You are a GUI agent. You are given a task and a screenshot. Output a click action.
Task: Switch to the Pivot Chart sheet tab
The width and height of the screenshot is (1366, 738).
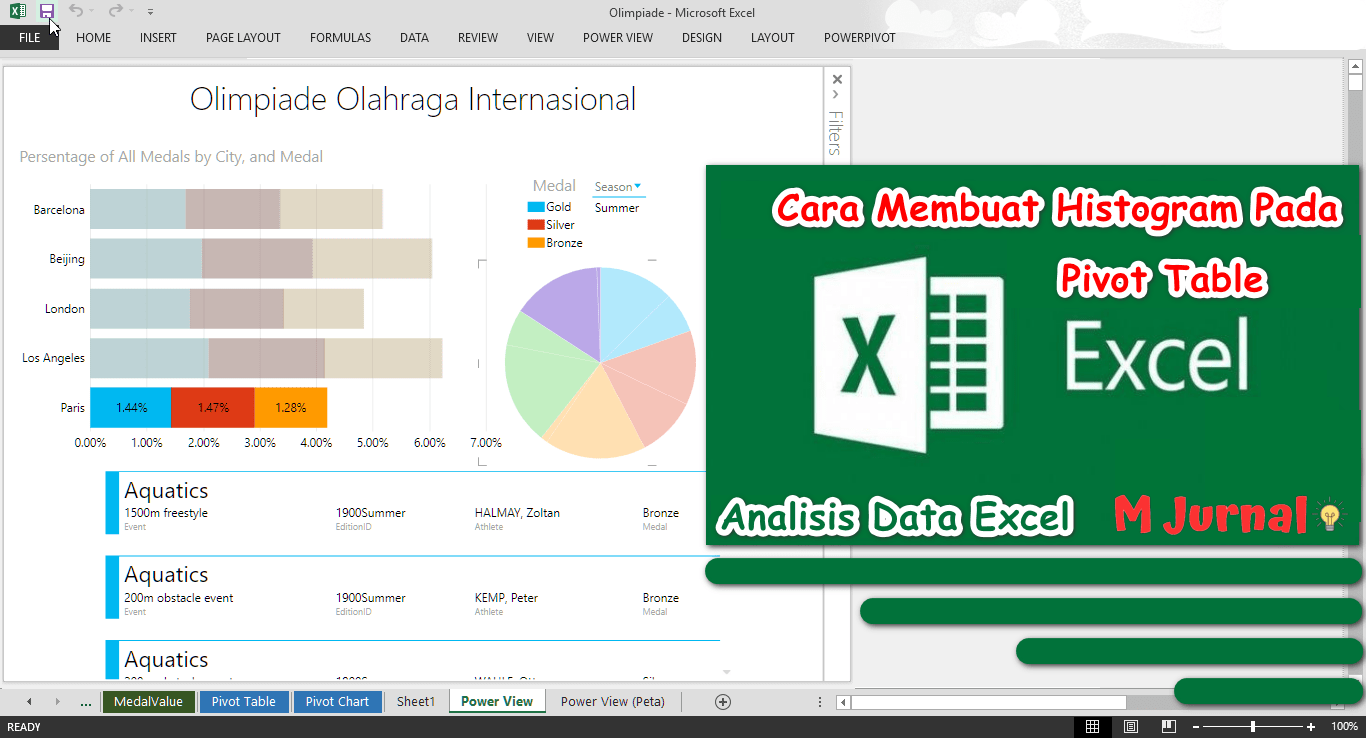337,701
